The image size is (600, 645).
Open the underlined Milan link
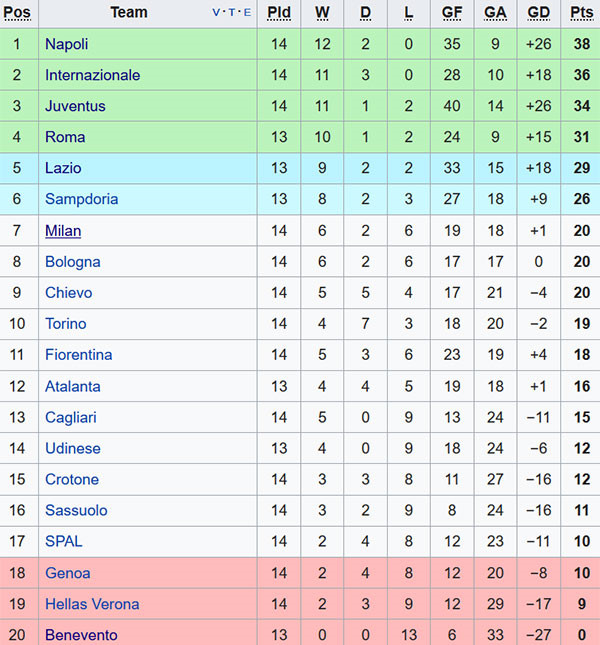tap(63, 231)
